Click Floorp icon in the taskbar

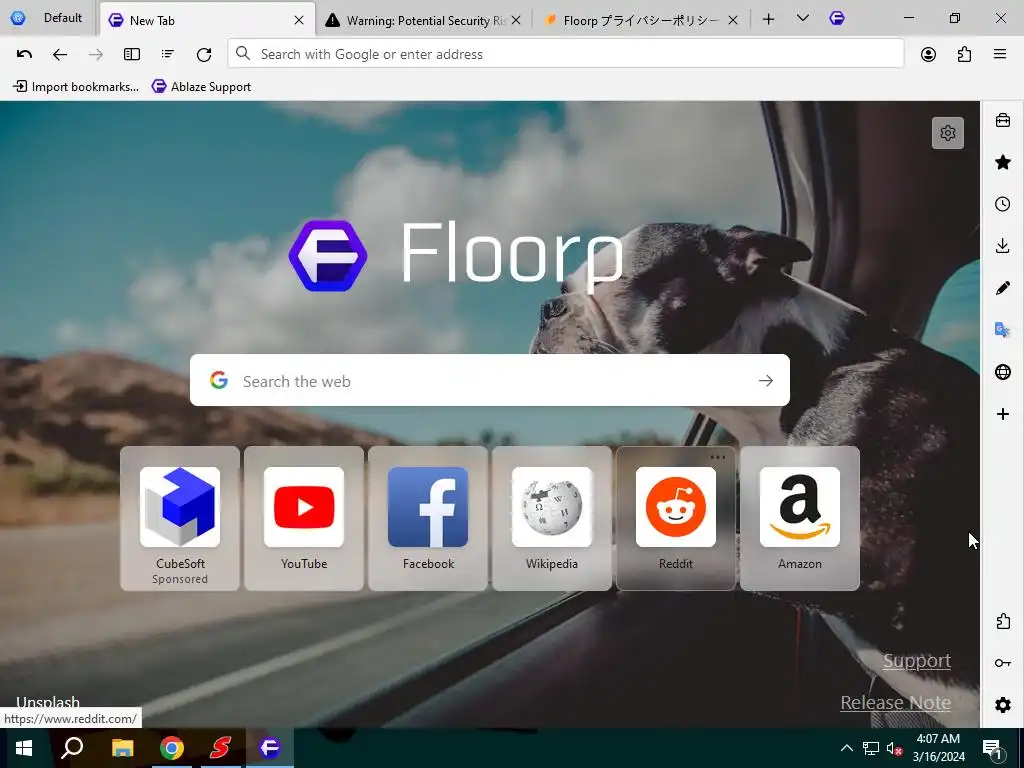[270, 748]
